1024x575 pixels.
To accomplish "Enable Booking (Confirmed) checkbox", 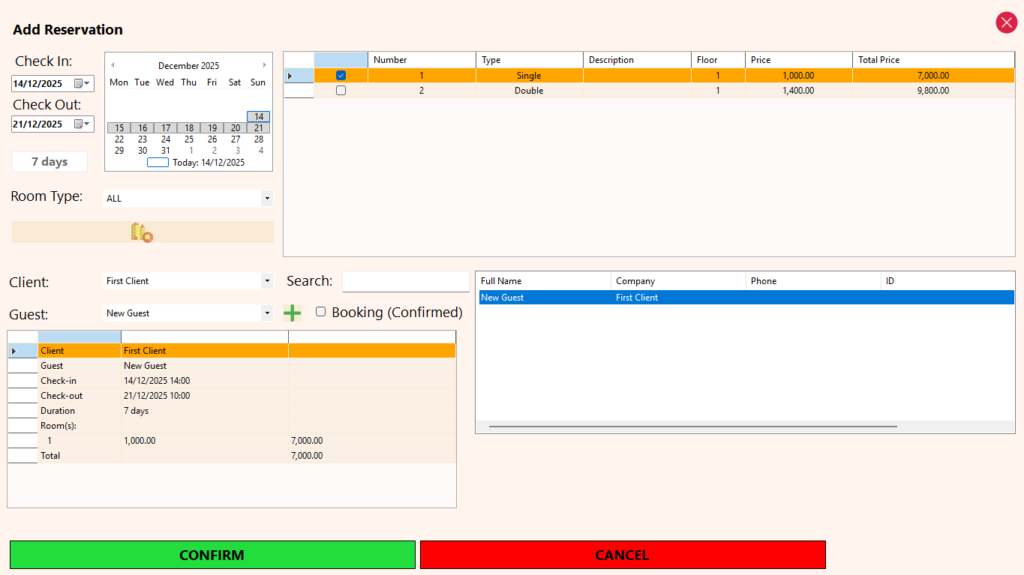I will [321, 312].
